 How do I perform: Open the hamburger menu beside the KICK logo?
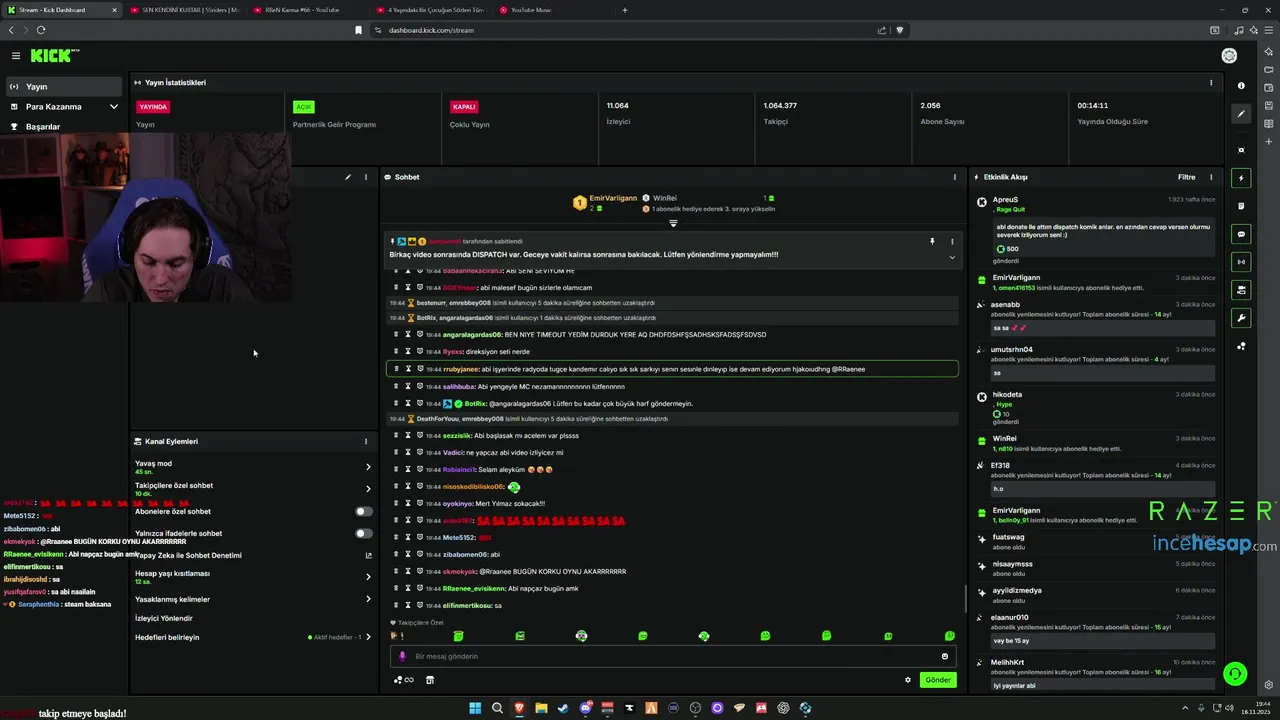click(x=16, y=56)
